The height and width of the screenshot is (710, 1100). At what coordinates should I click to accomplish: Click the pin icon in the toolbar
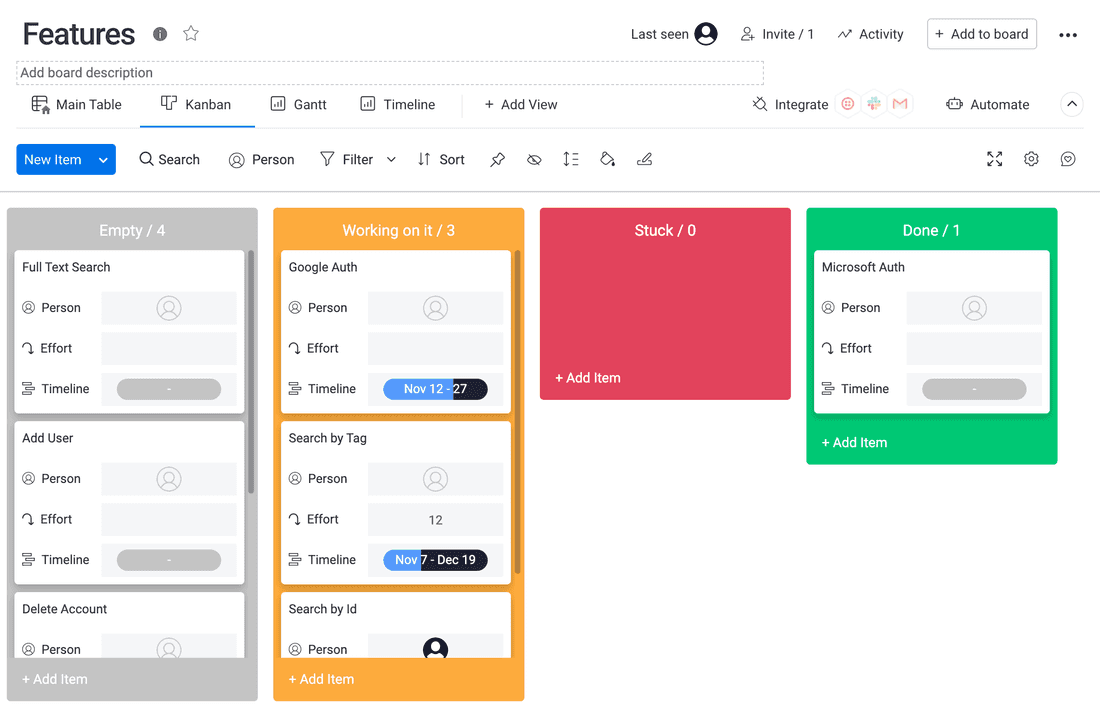click(x=497, y=159)
